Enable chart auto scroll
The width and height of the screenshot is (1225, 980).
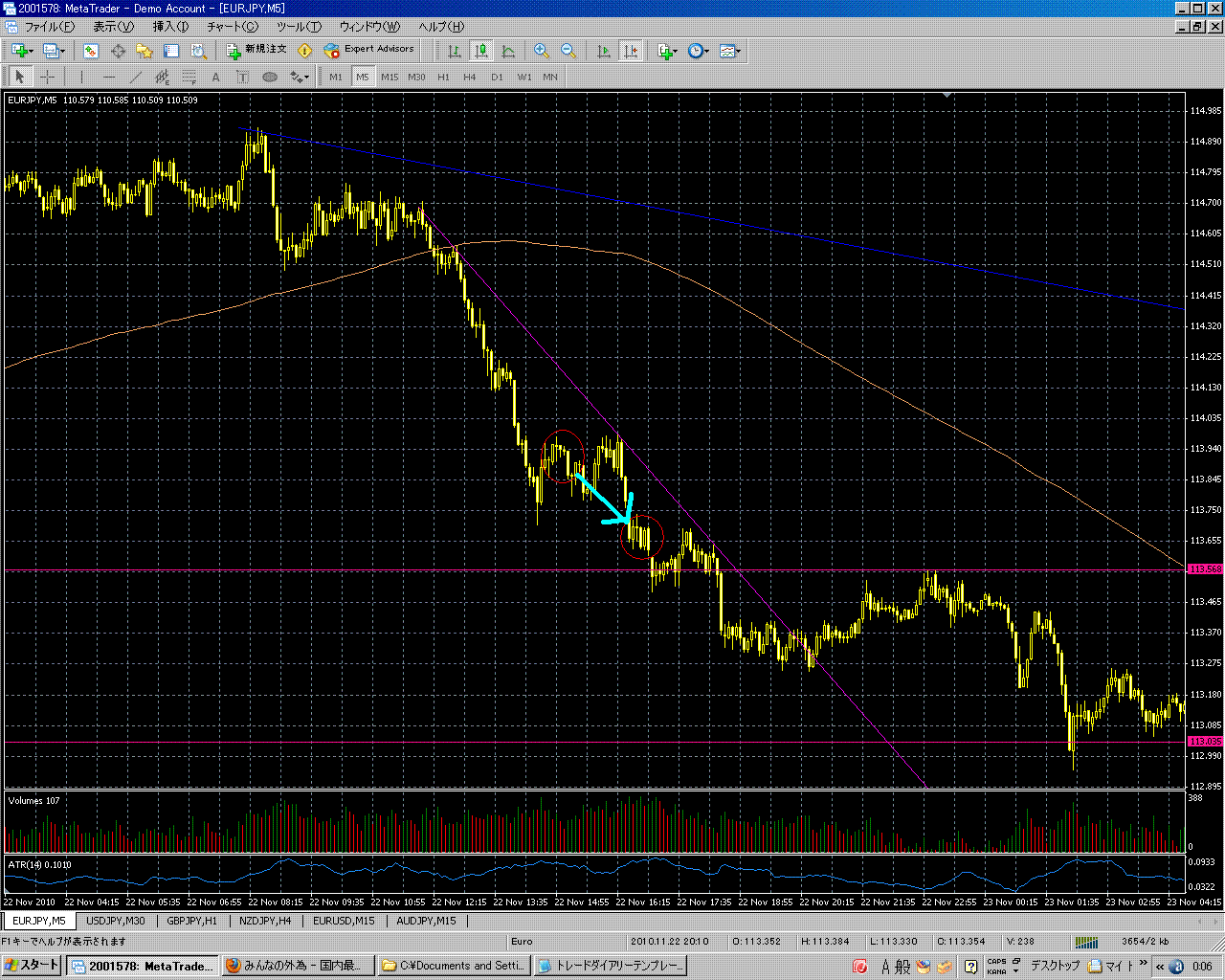point(604,51)
